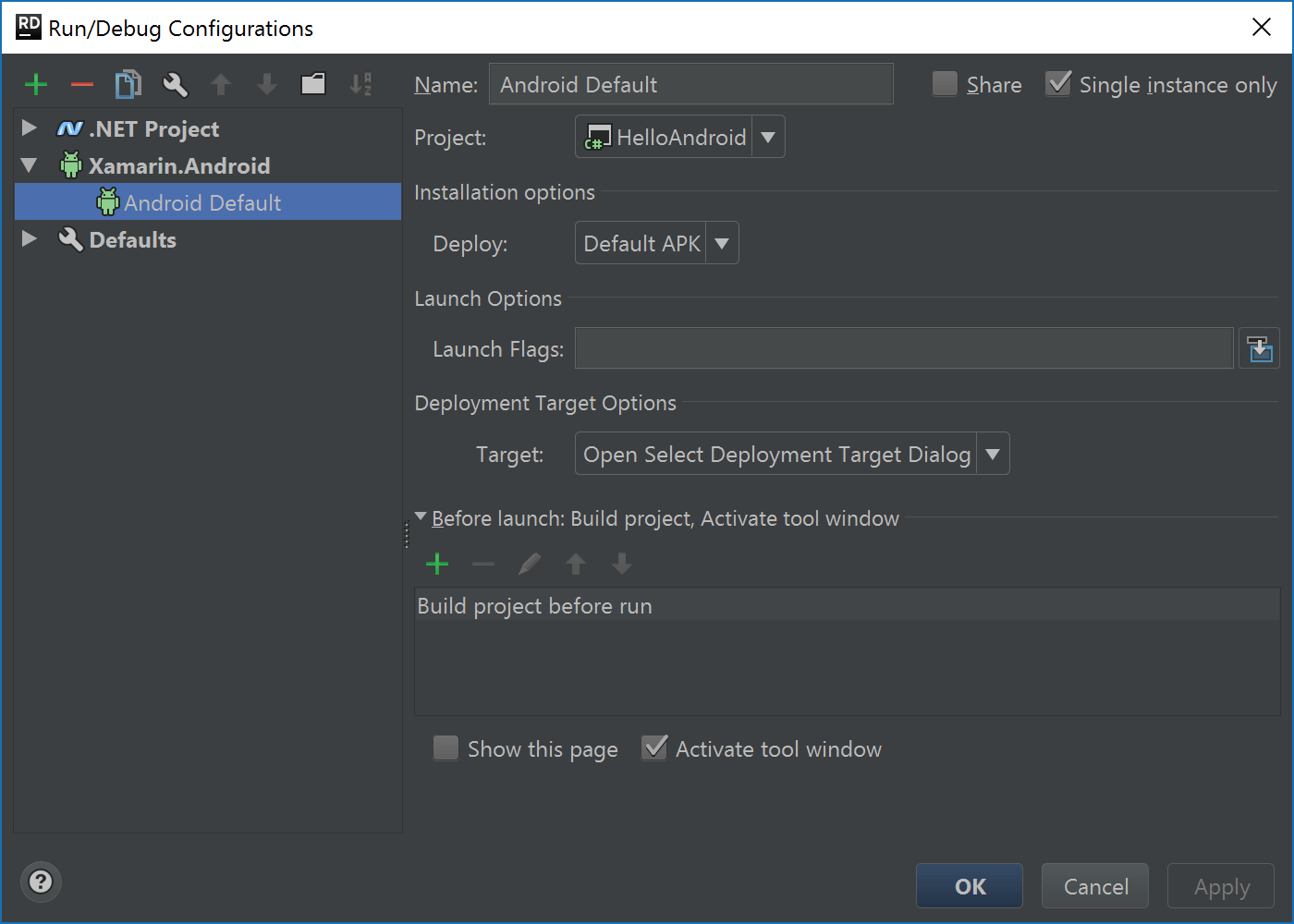Viewport: 1294px width, 924px height.
Task: Select Android Default configuration in tree
Action: [x=208, y=201]
